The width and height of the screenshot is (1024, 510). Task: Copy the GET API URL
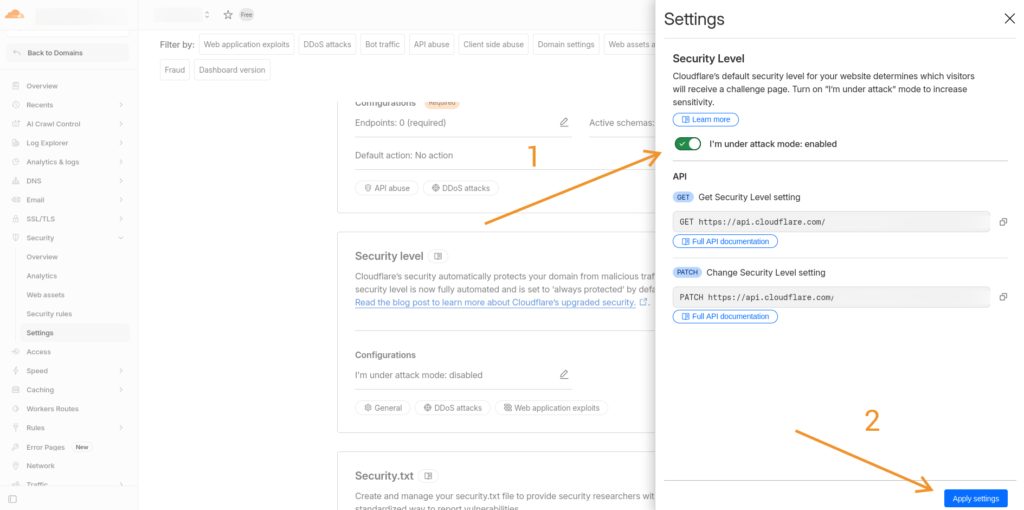coord(1003,222)
